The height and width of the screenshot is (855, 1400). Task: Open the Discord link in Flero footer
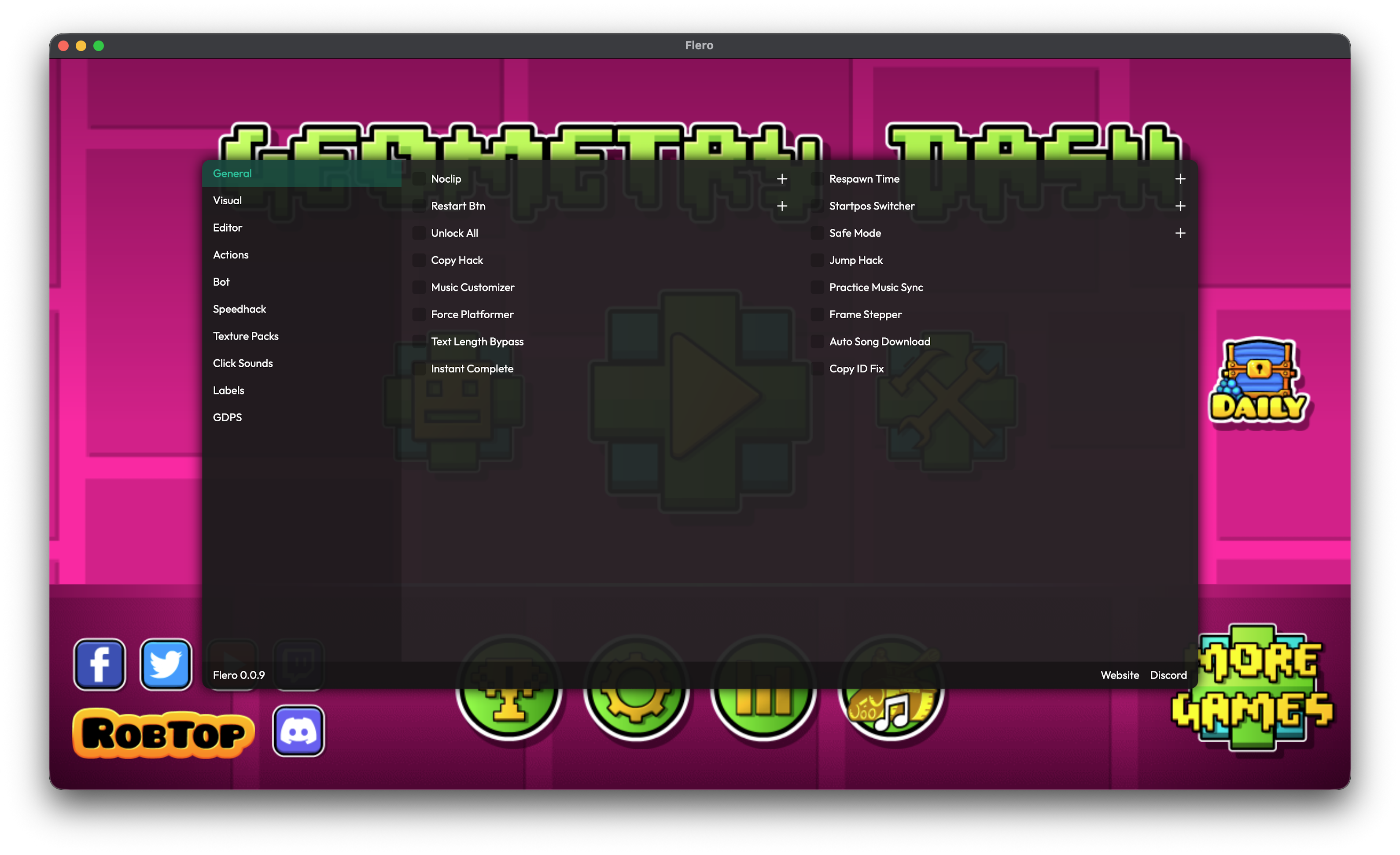pyautogui.click(x=1168, y=675)
